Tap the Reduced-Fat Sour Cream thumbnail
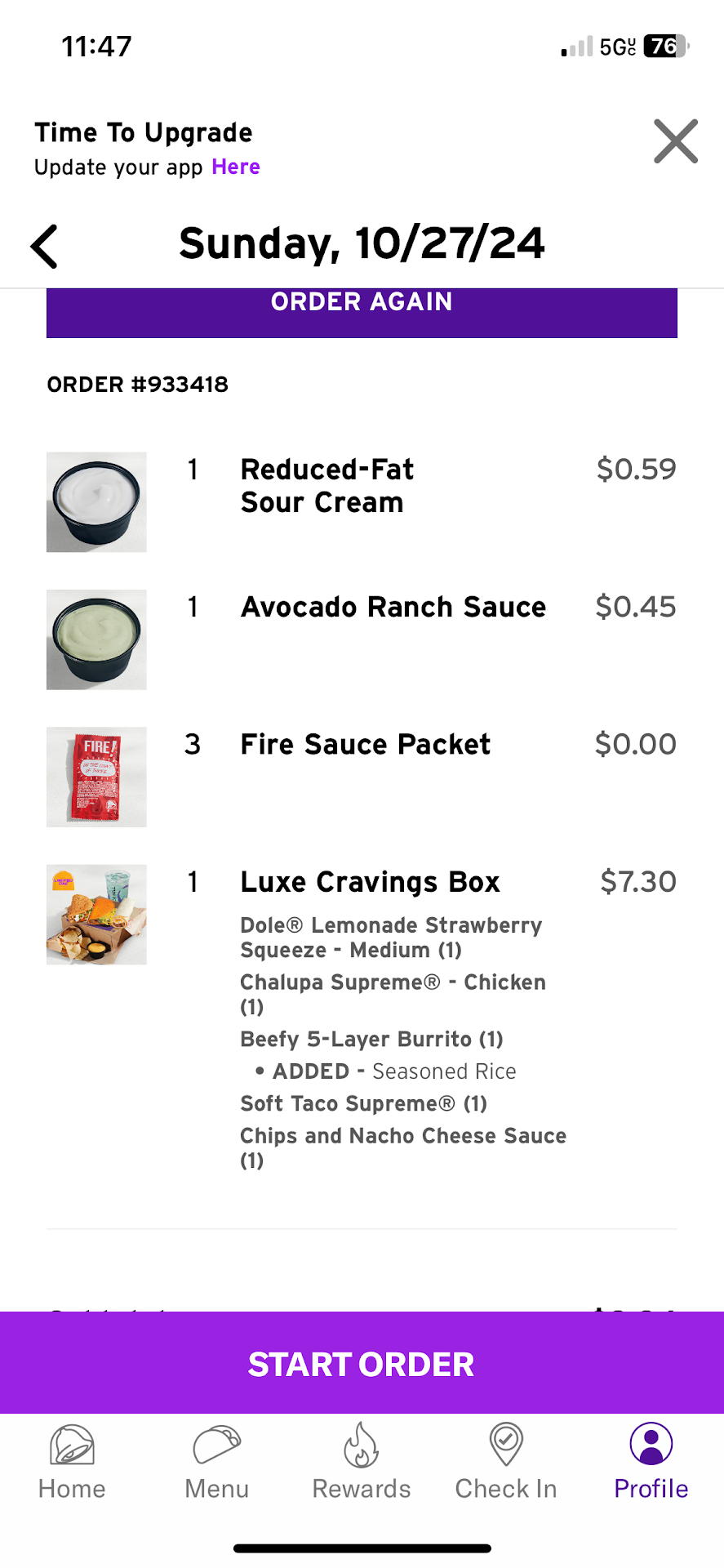 pyautogui.click(x=96, y=502)
